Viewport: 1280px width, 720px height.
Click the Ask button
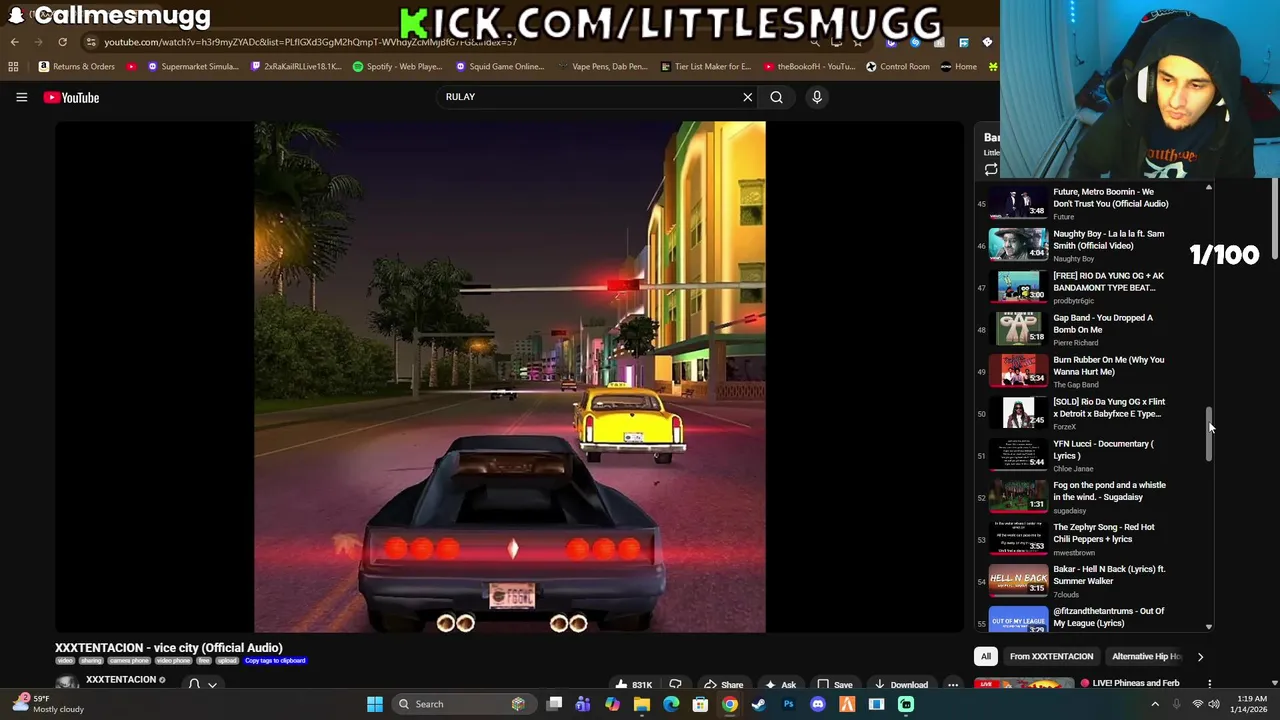pyautogui.click(x=779, y=685)
